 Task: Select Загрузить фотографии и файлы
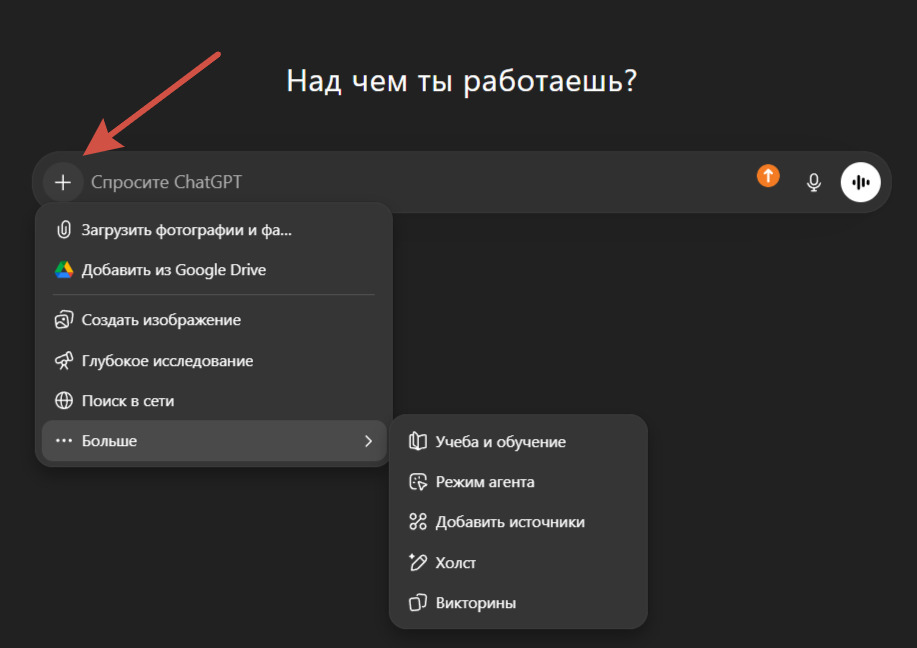[214, 230]
